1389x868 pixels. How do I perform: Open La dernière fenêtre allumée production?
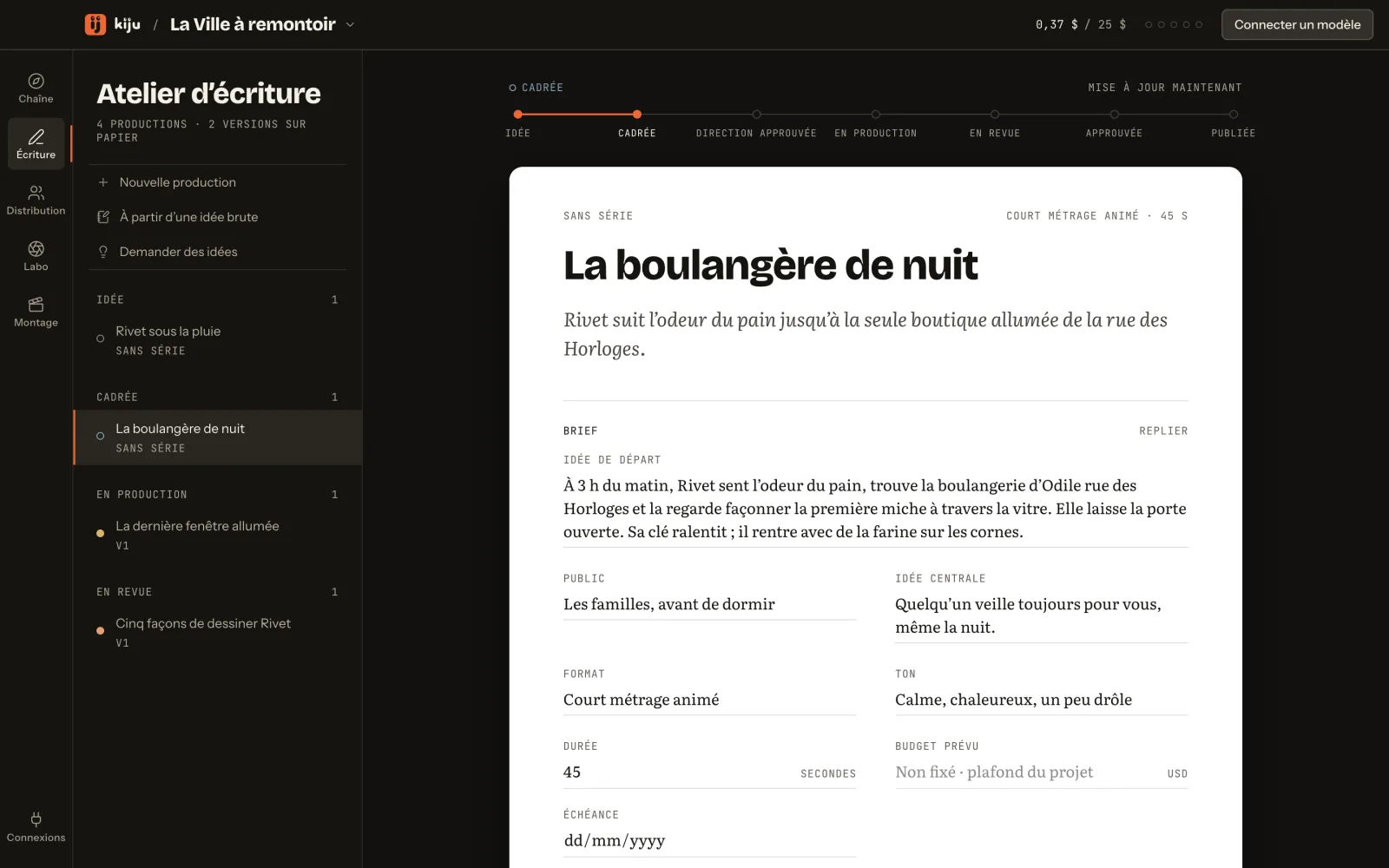218,535
